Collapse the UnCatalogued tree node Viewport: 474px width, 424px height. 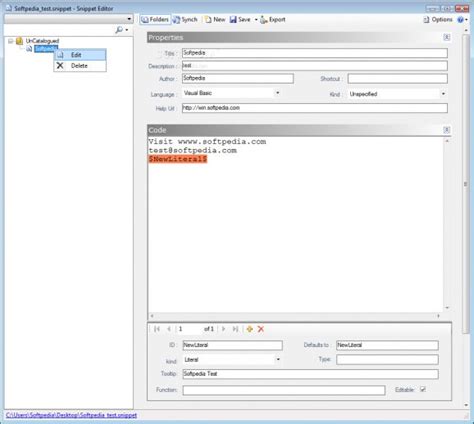11,41
